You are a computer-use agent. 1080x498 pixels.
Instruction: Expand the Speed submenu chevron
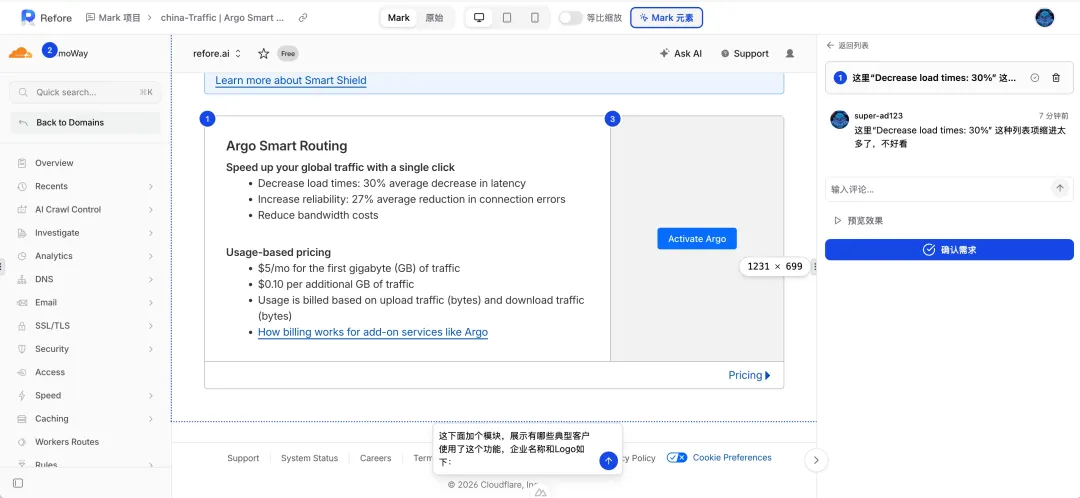pos(150,395)
